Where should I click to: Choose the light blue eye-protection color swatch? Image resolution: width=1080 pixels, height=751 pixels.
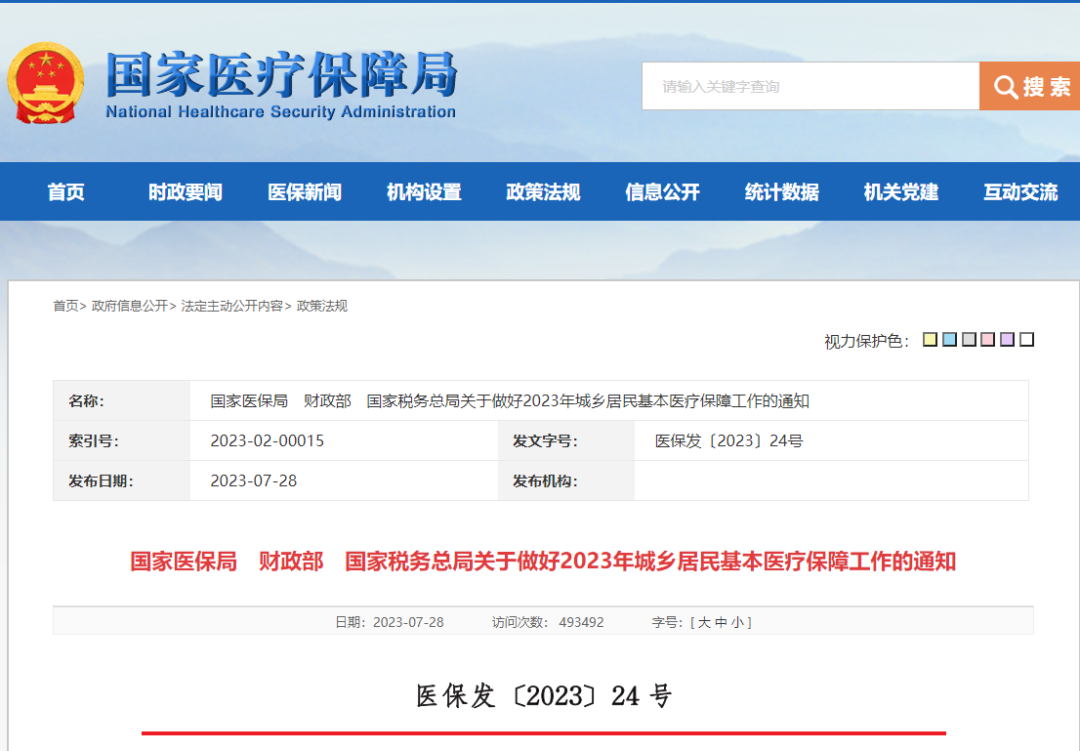(949, 340)
